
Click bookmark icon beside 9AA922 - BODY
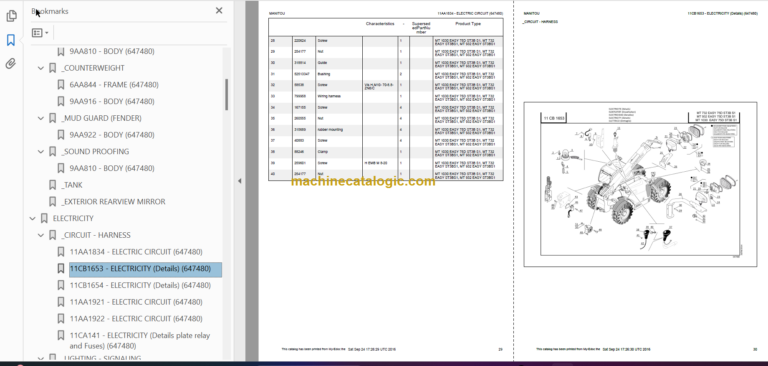pyautogui.click(x=61, y=135)
